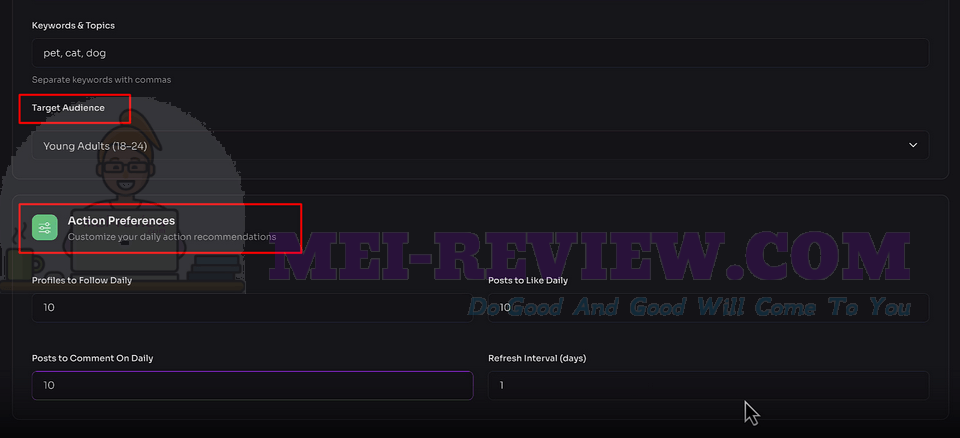960x438 pixels.
Task: Click the Refresh Interval (days) field
Action: click(708, 386)
